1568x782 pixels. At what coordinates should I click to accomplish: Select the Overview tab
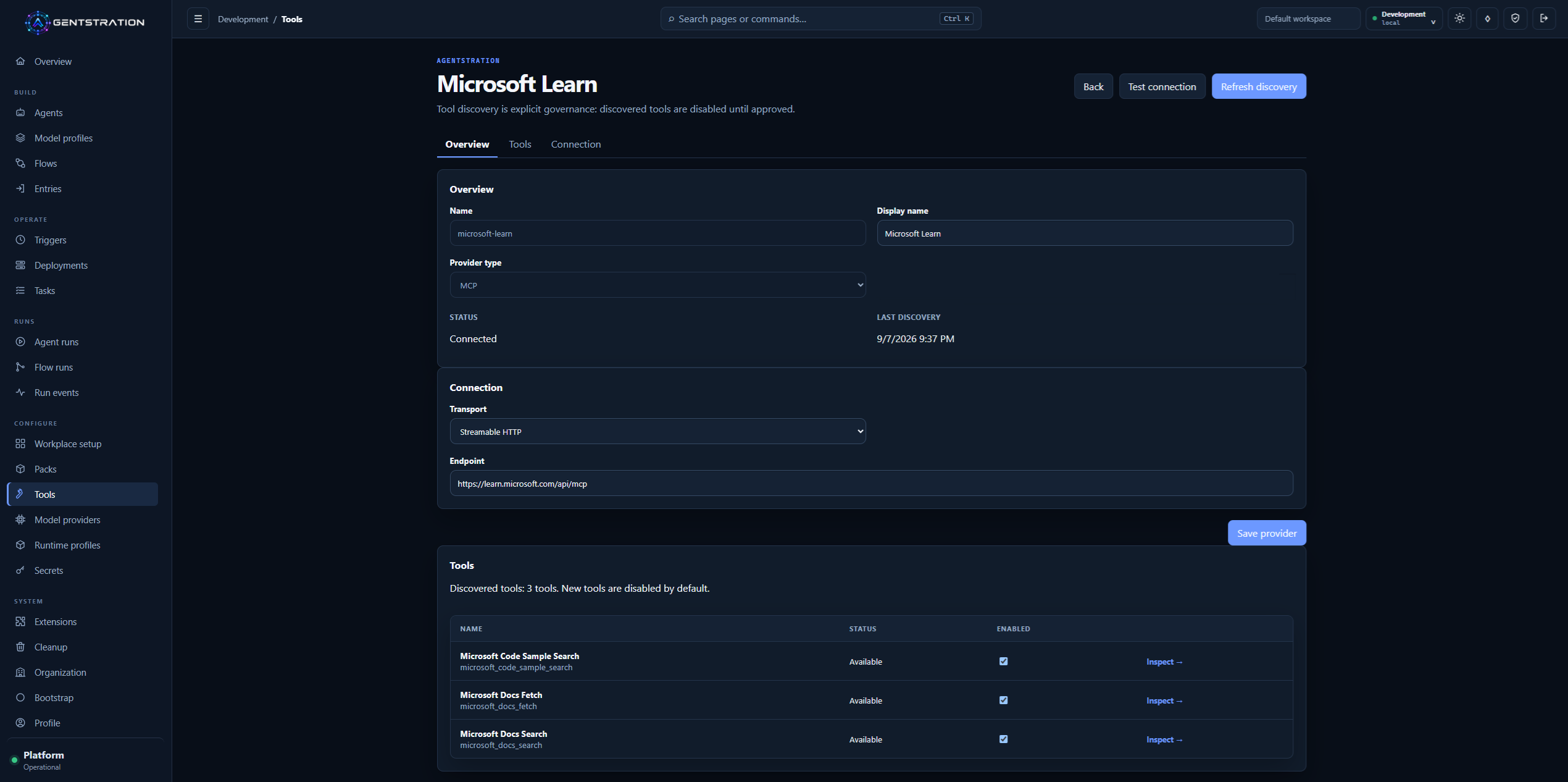click(467, 144)
